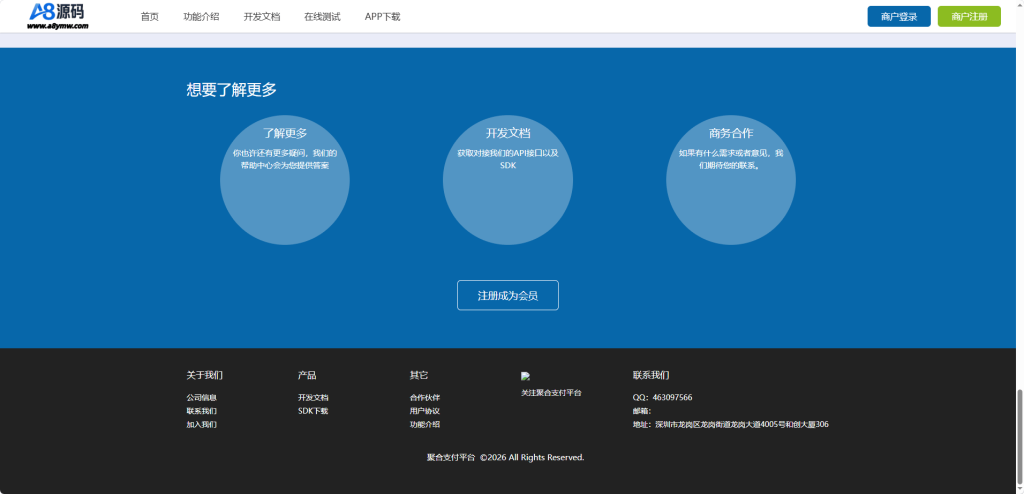Open SDK下载 footer link
Image resolution: width=1024 pixels, height=494 pixels.
coord(313,411)
